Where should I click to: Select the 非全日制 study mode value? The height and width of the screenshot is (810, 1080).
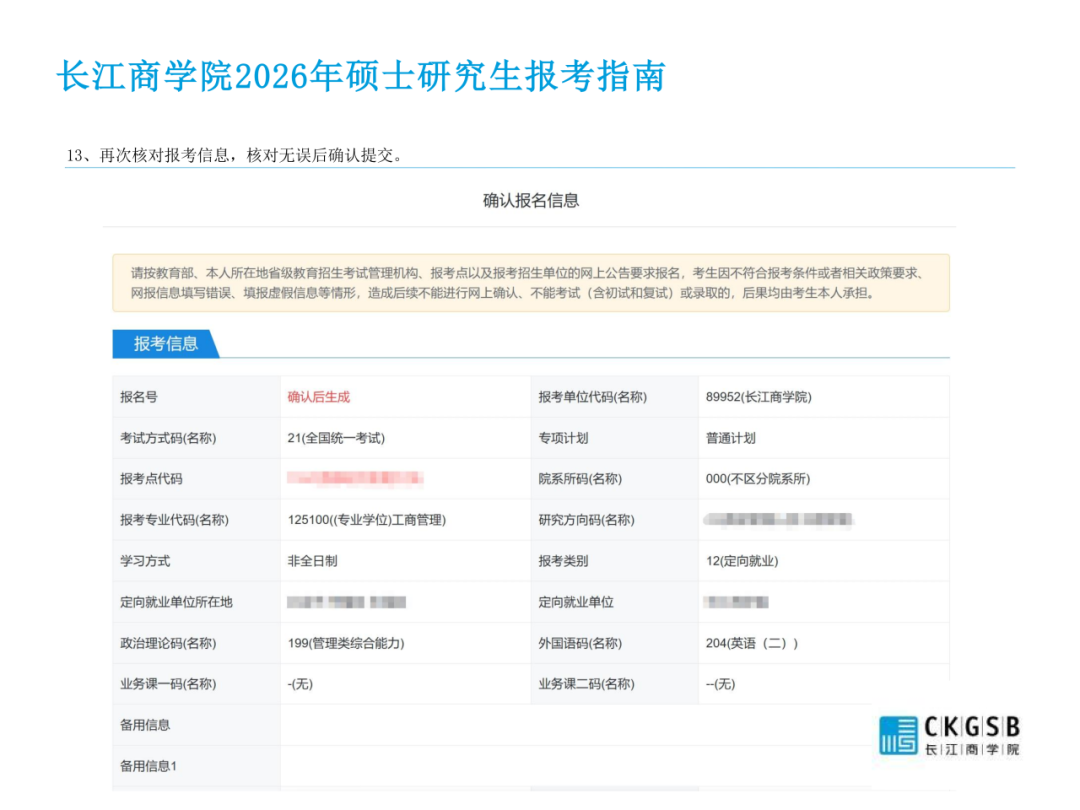[313, 561]
